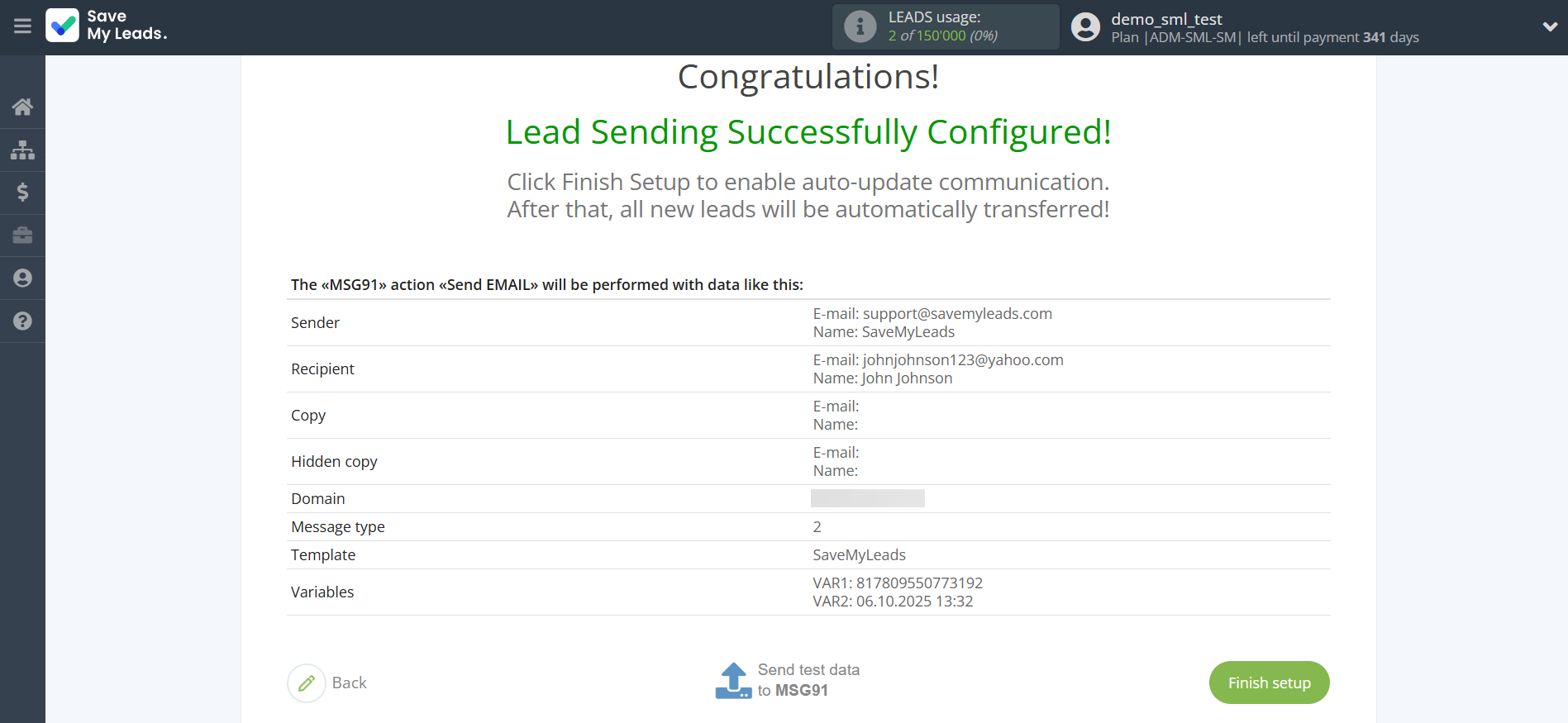Screen dimensions: 1568x723
Task: Expand the sidebar with the hamburger icon
Action: coord(22,26)
